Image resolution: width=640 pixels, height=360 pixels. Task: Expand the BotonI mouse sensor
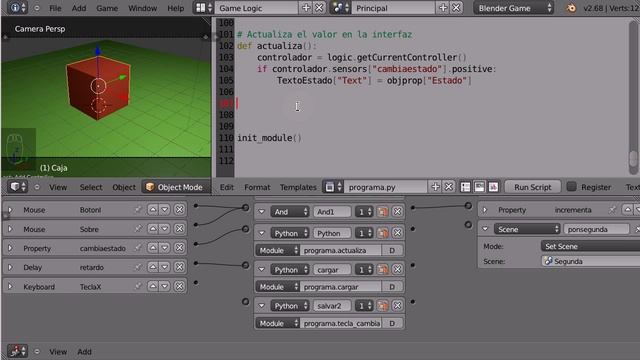coord(10,210)
